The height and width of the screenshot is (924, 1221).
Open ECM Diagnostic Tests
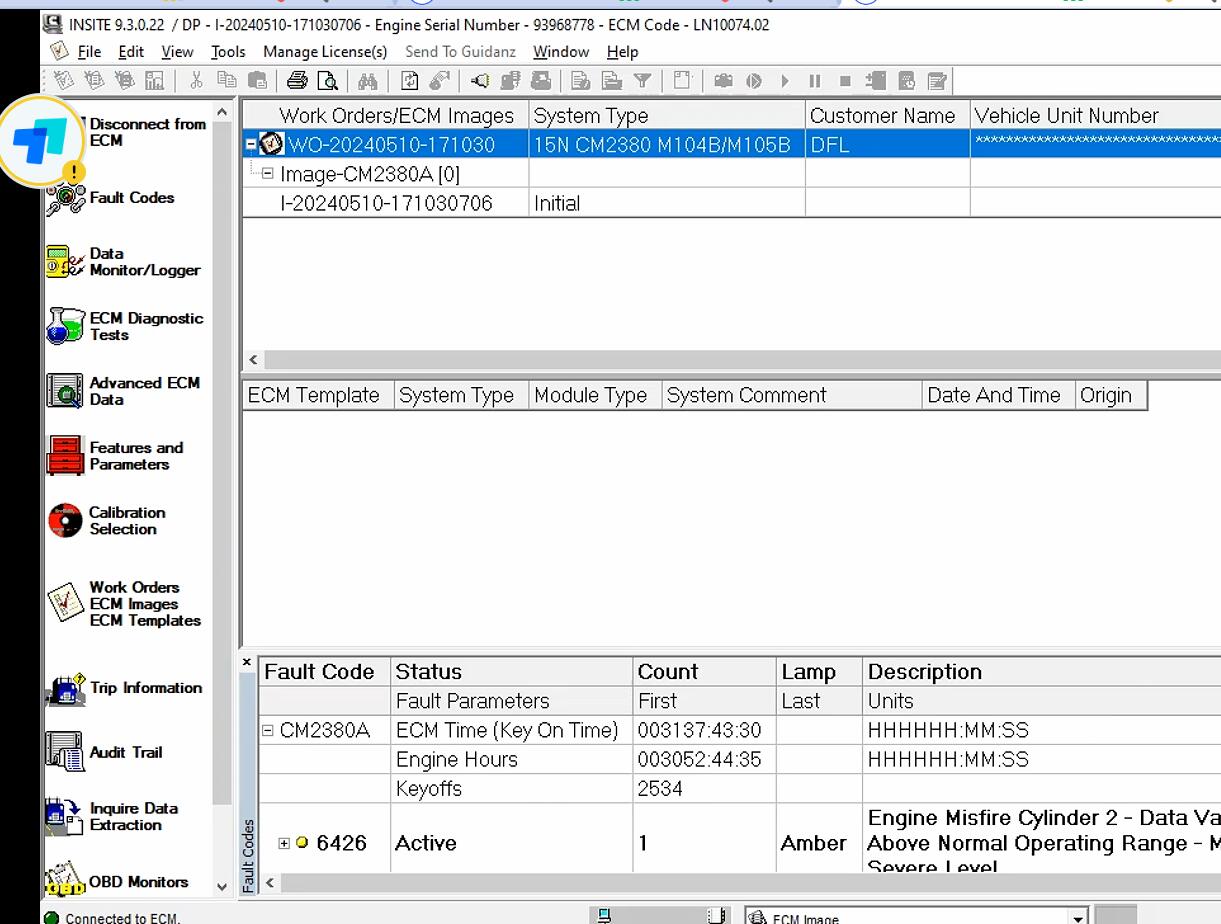[x=124, y=327]
